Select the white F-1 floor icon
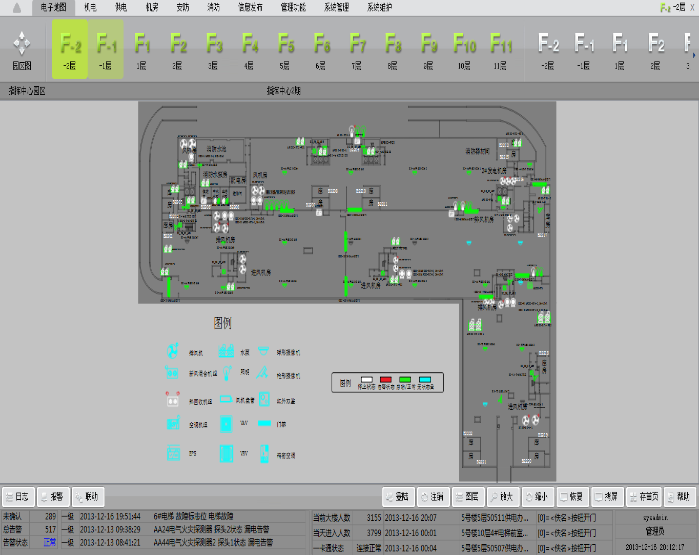Screen dimensions: 699x557 pyautogui.click(x=584, y=50)
